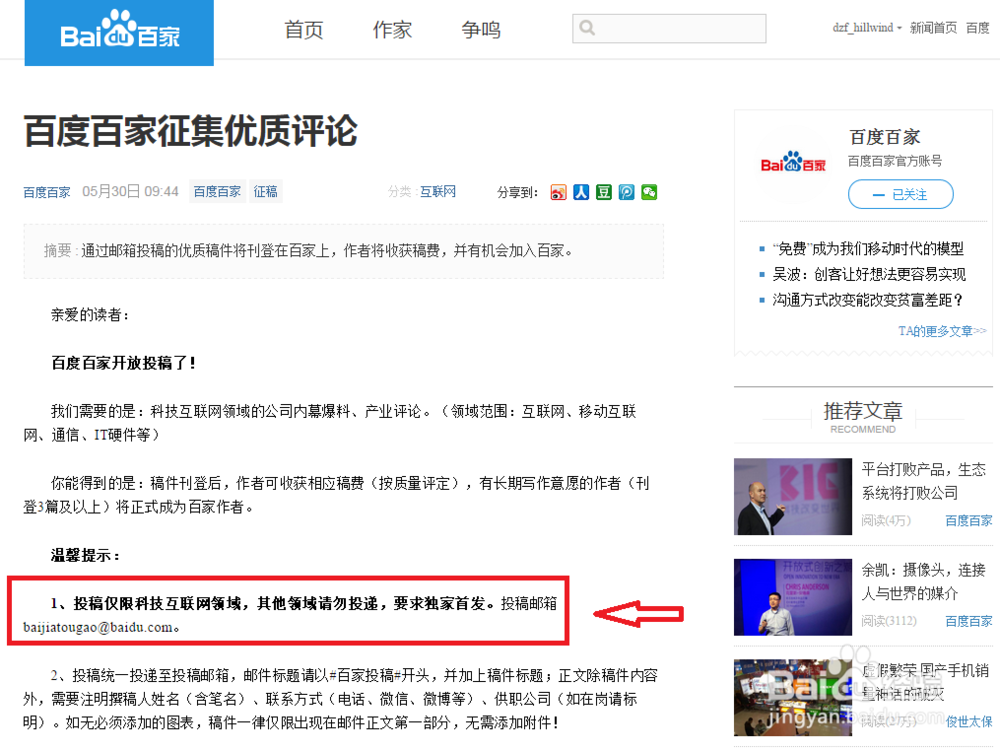The height and width of the screenshot is (751, 1000).
Task: Click the magnifier icon in search box
Action: coord(587,28)
